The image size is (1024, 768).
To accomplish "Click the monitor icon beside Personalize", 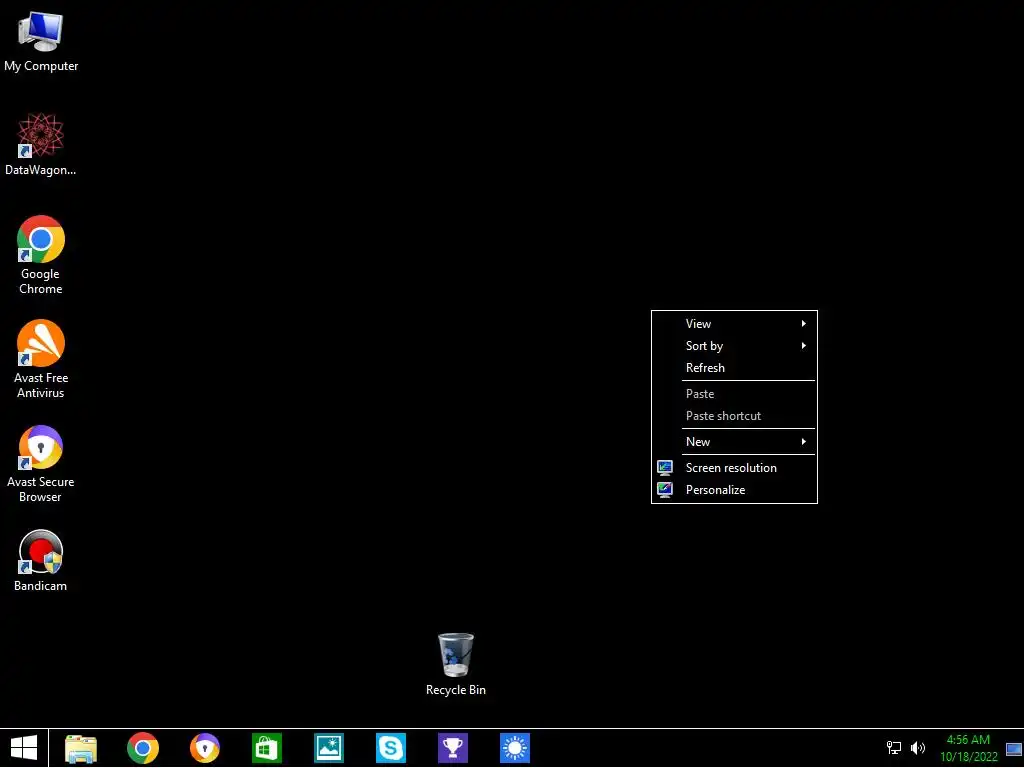I will 665,490.
